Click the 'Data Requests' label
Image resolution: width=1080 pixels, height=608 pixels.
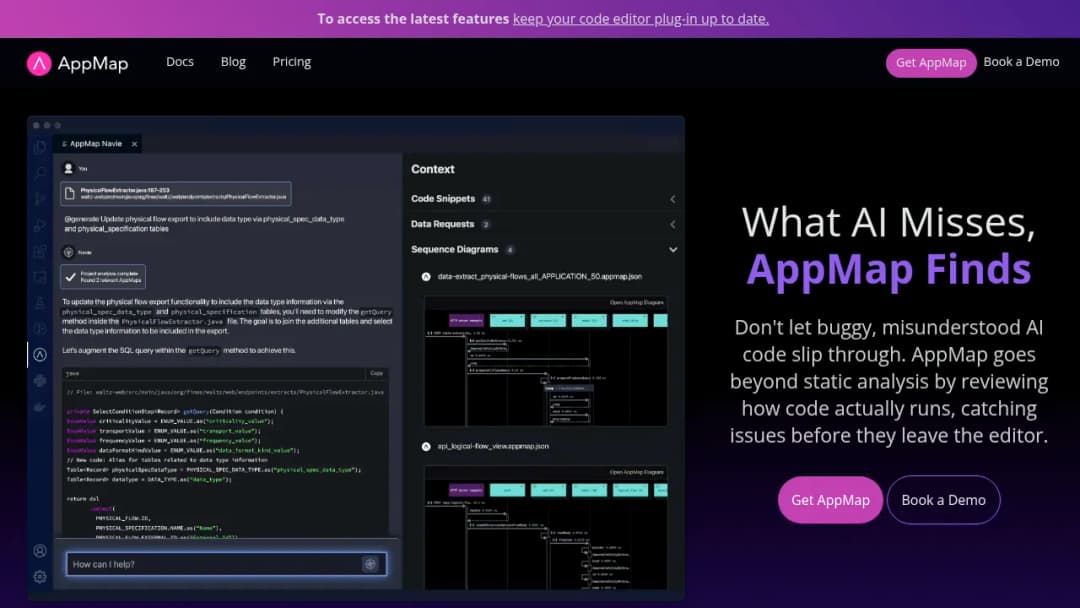[x=442, y=224]
